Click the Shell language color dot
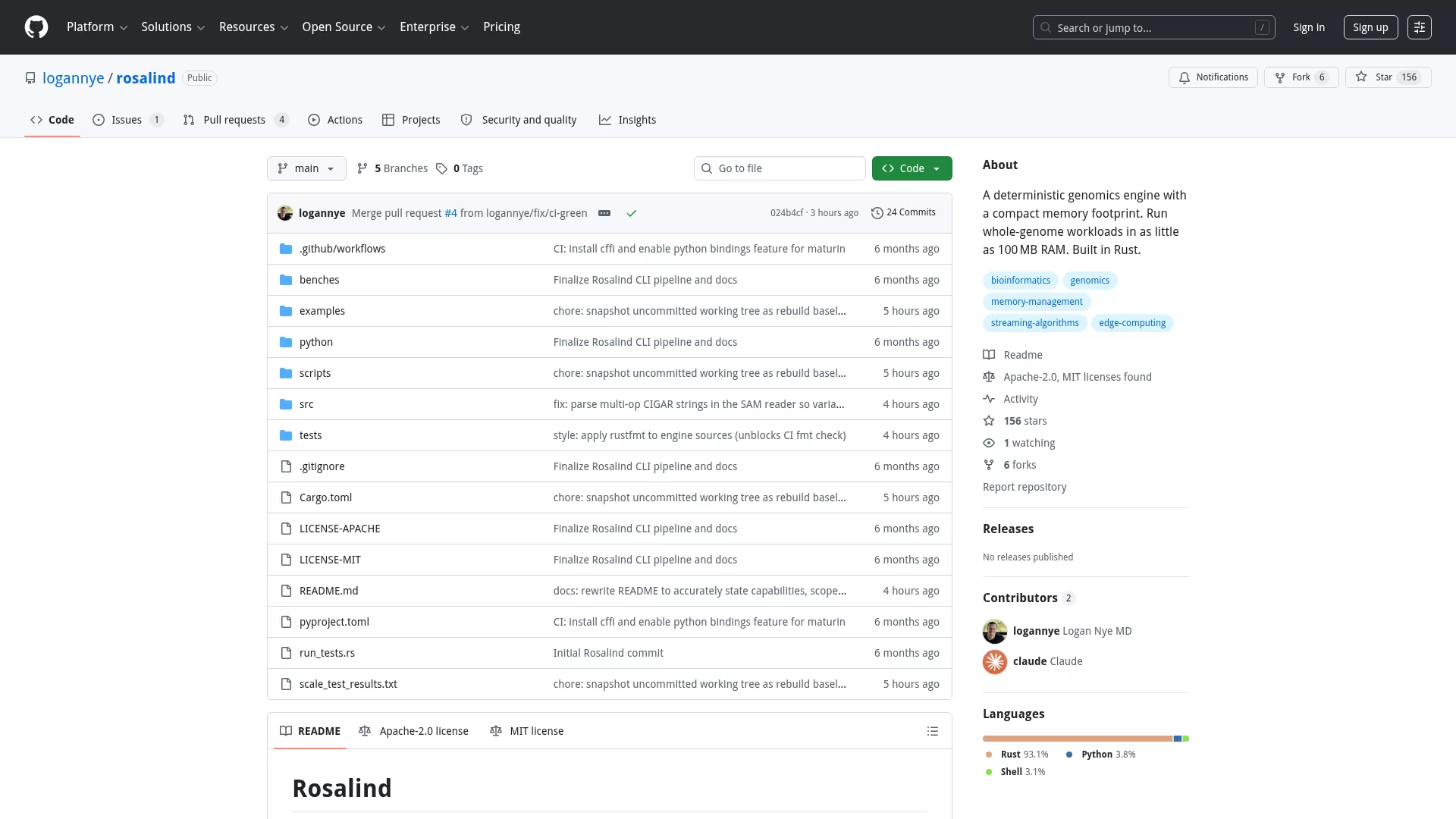The image size is (1456, 819). [x=989, y=772]
